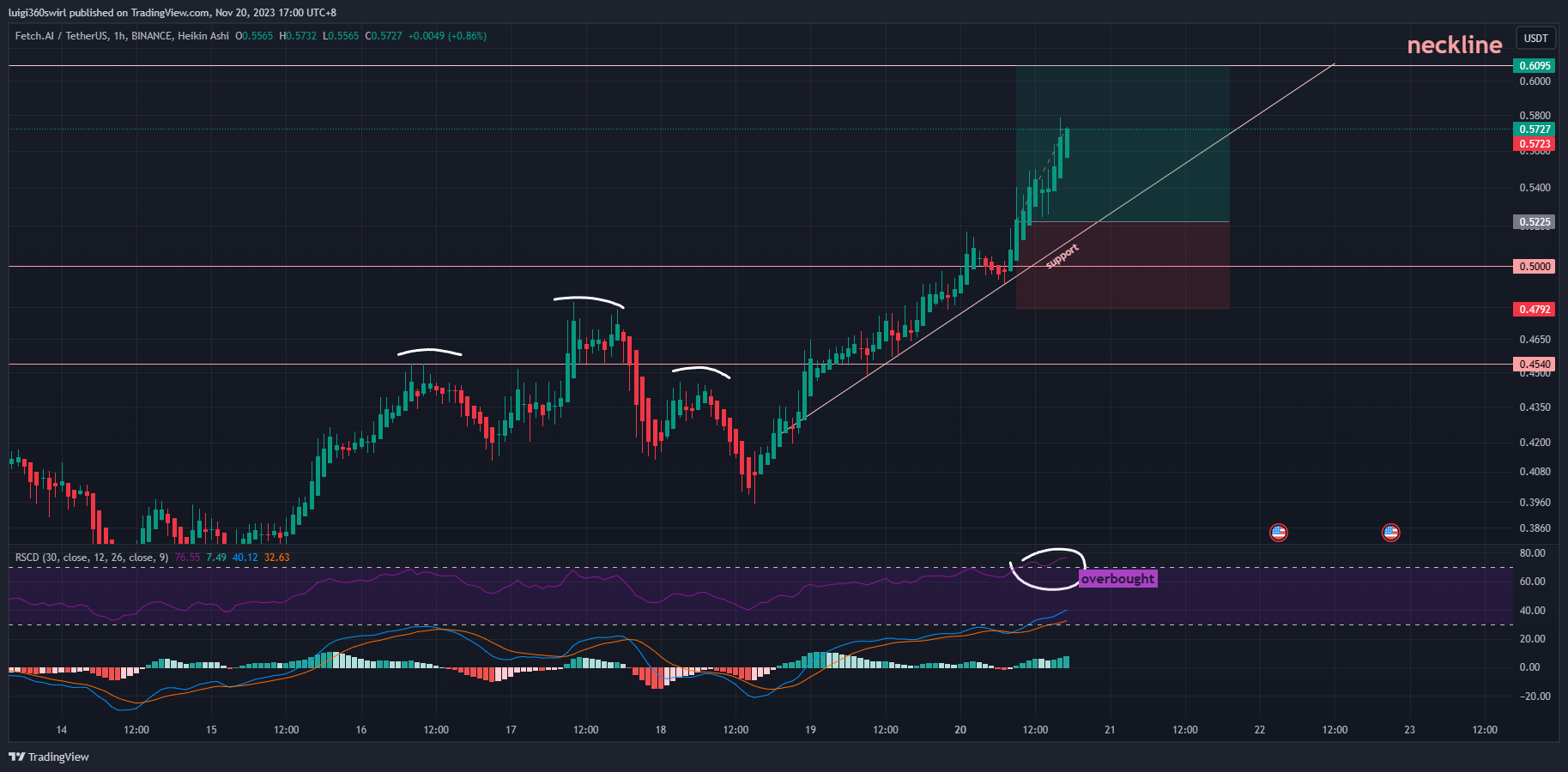This screenshot has height=772, width=1568.
Task: Click the RSCD value 40.12
Action: pyautogui.click(x=245, y=558)
